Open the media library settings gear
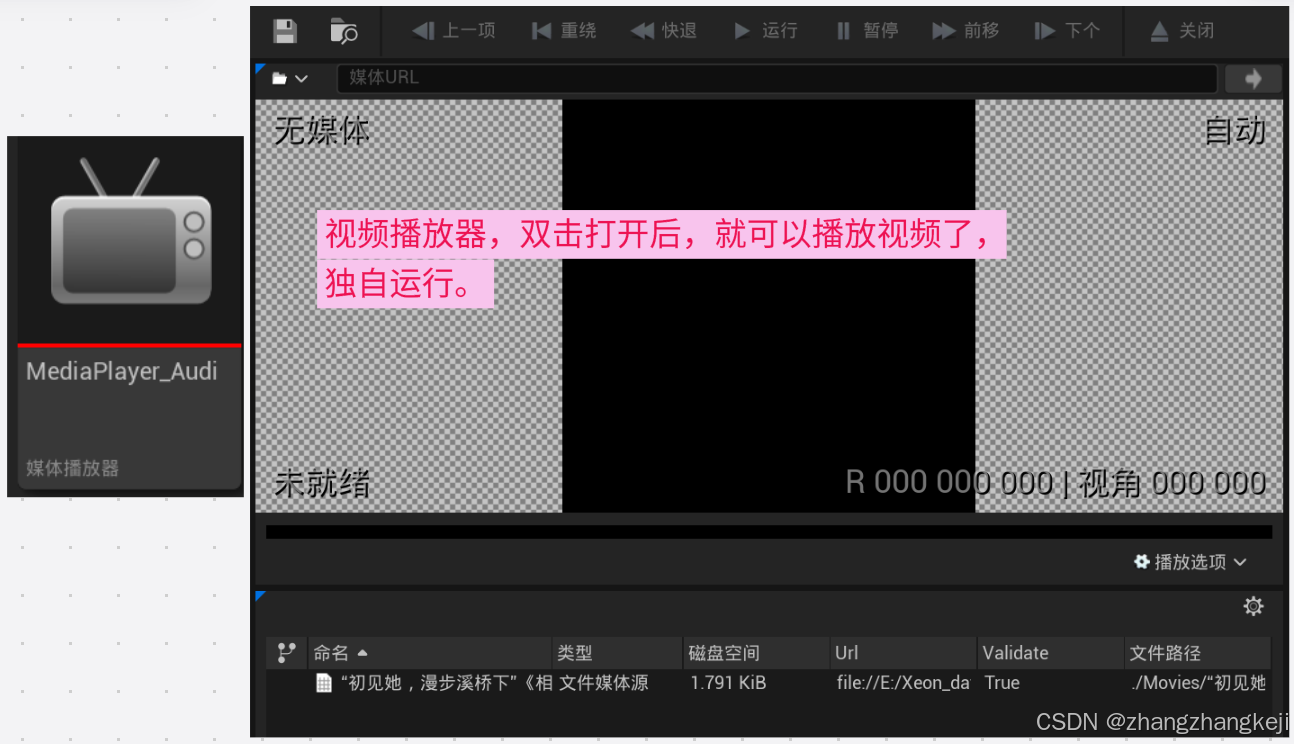The width and height of the screenshot is (1294, 744). point(1253,606)
